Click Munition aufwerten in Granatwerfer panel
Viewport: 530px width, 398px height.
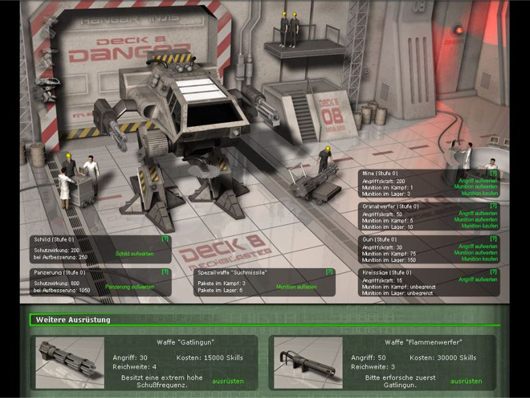coord(476,220)
